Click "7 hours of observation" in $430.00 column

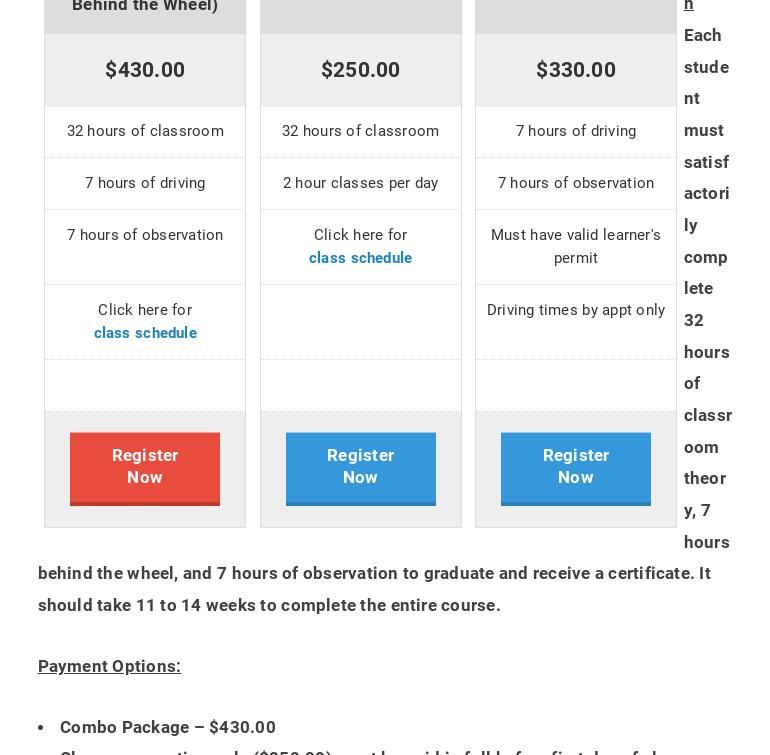[145, 235]
